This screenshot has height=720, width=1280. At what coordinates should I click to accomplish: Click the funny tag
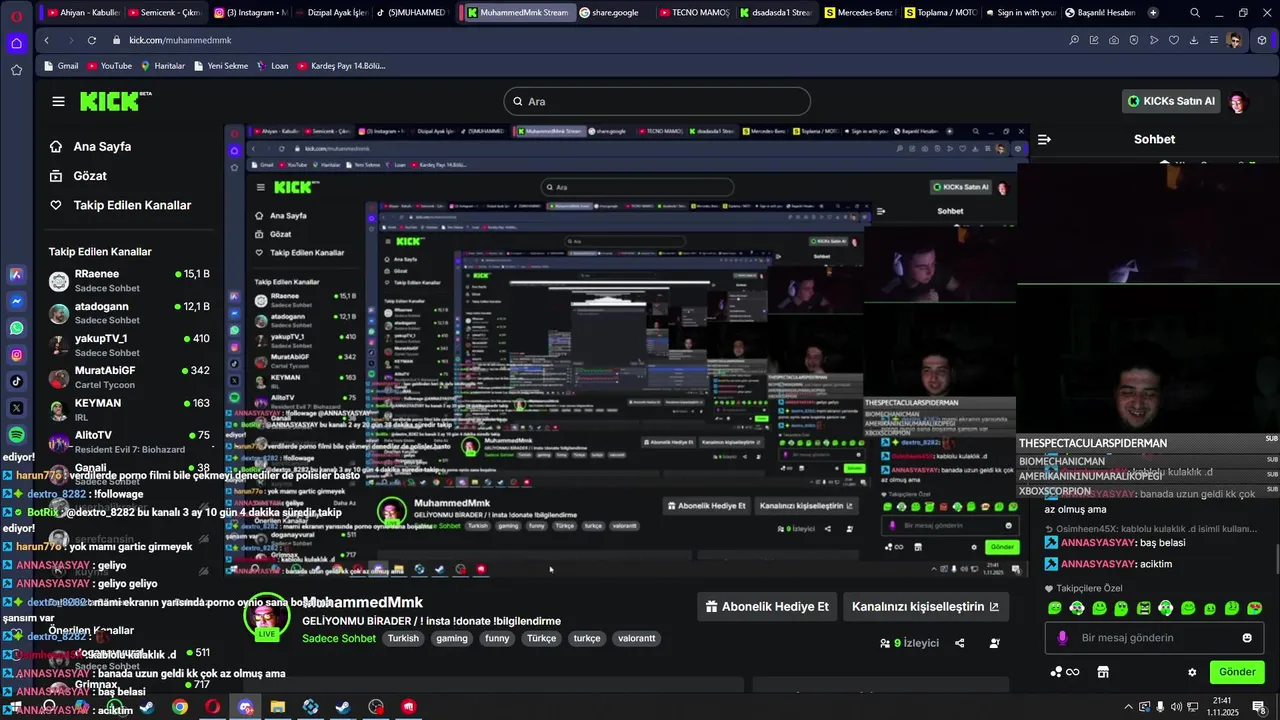pyautogui.click(x=497, y=638)
